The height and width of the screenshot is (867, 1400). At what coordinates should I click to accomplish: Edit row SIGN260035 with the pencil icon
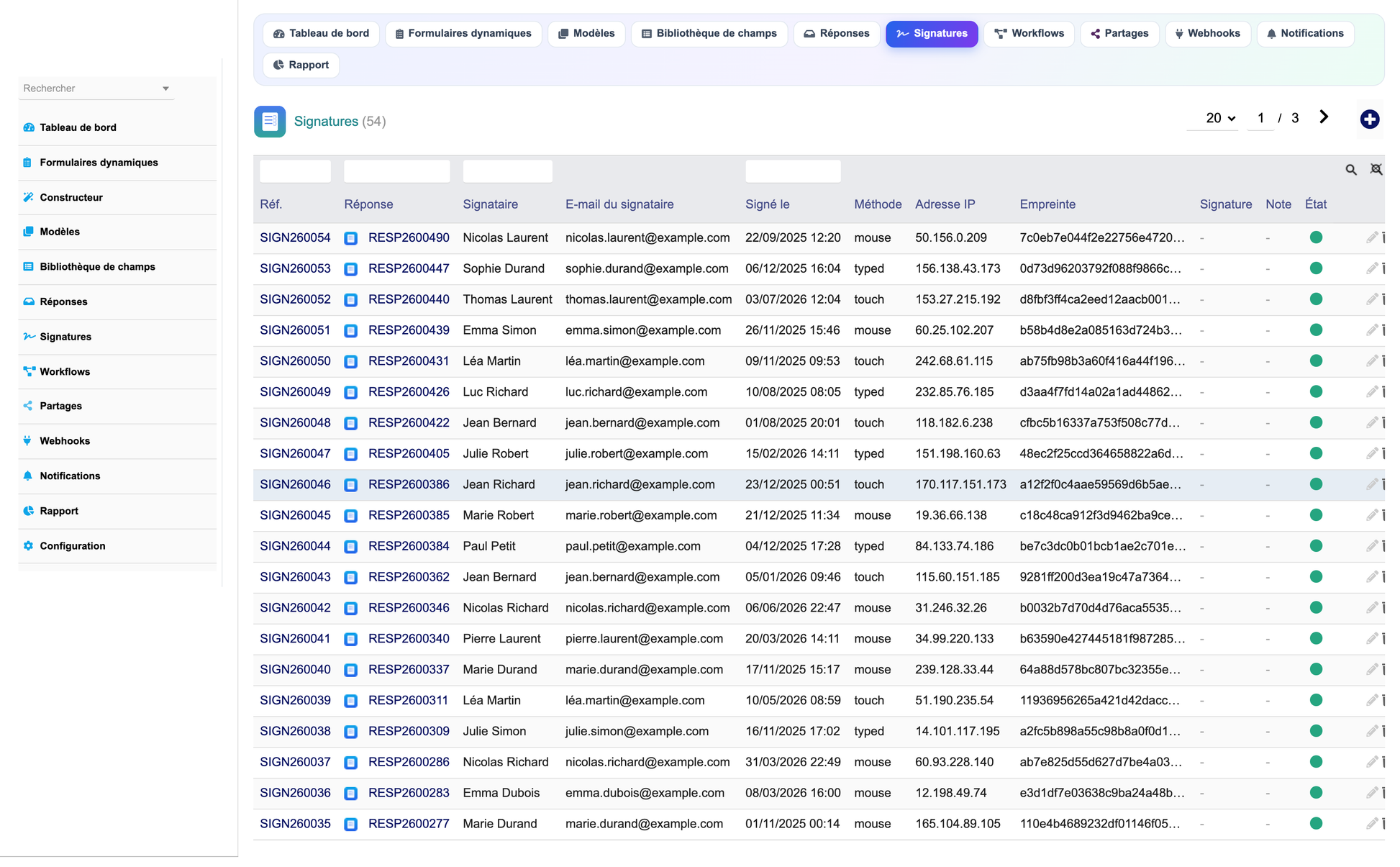pyautogui.click(x=1371, y=824)
